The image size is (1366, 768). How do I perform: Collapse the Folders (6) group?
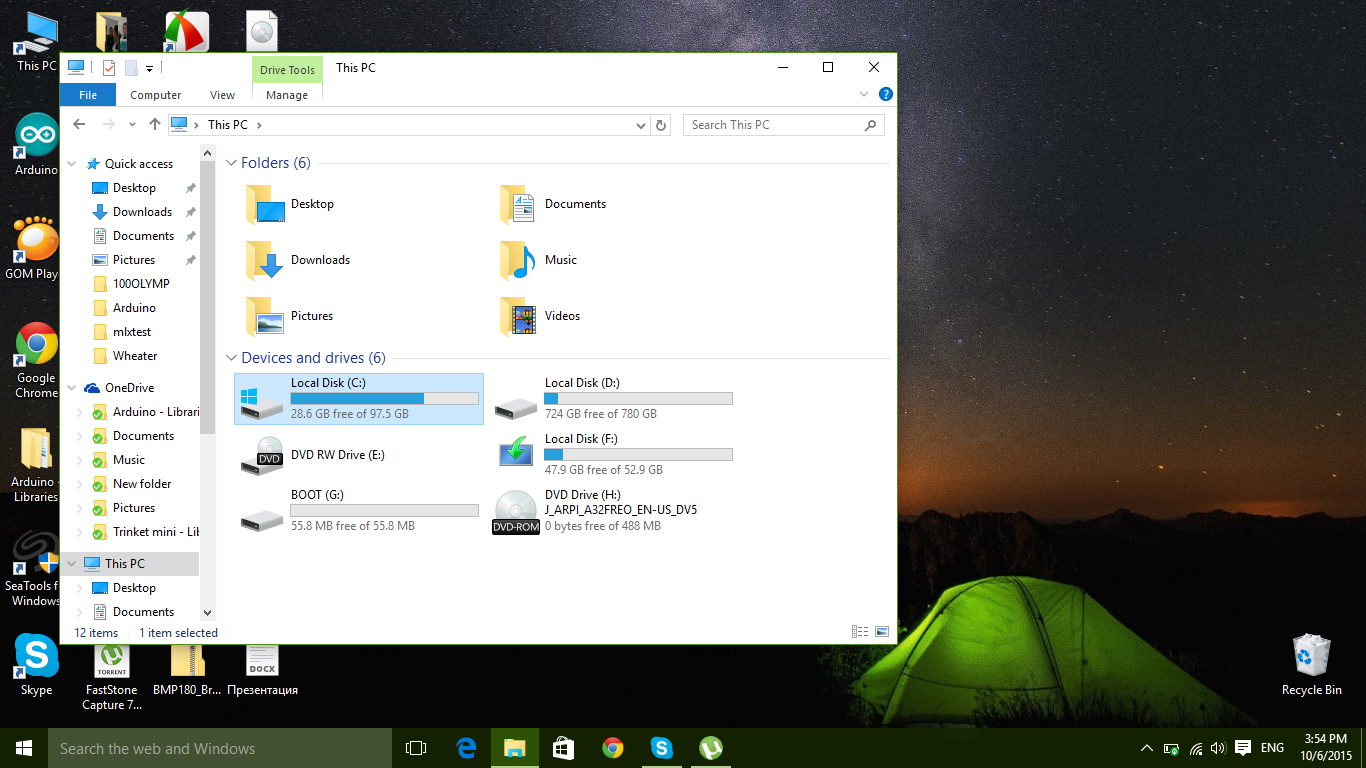(x=232, y=163)
